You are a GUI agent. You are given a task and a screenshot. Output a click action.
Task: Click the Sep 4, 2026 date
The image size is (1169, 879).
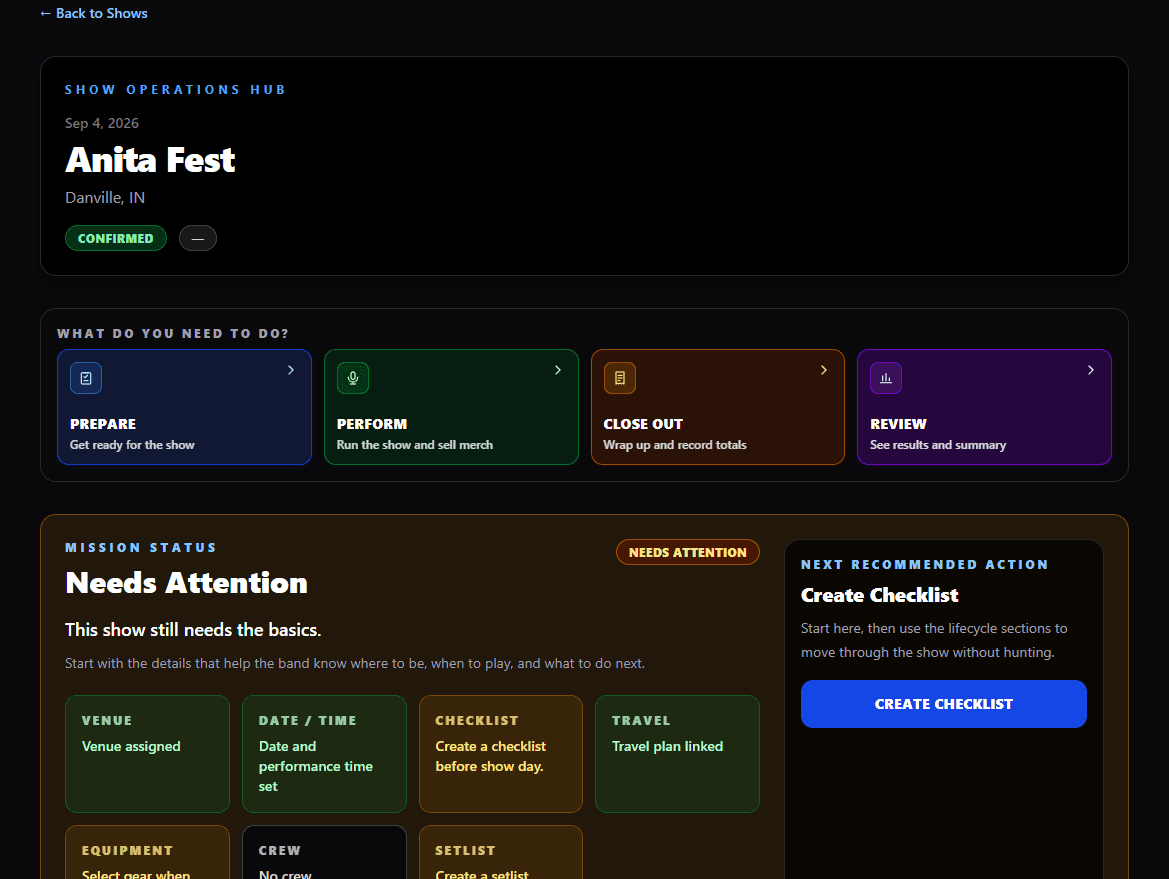(101, 123)
